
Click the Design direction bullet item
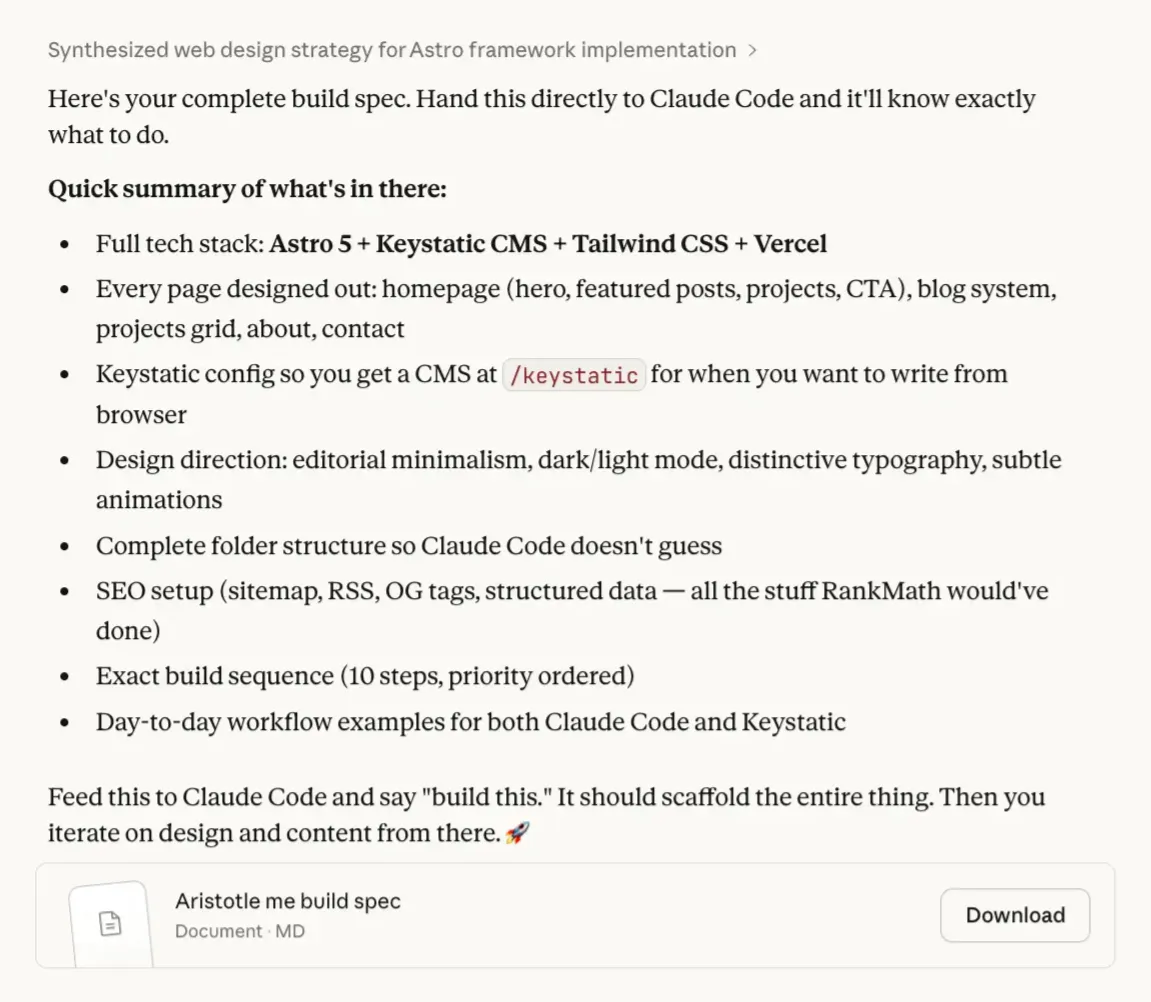577,459
